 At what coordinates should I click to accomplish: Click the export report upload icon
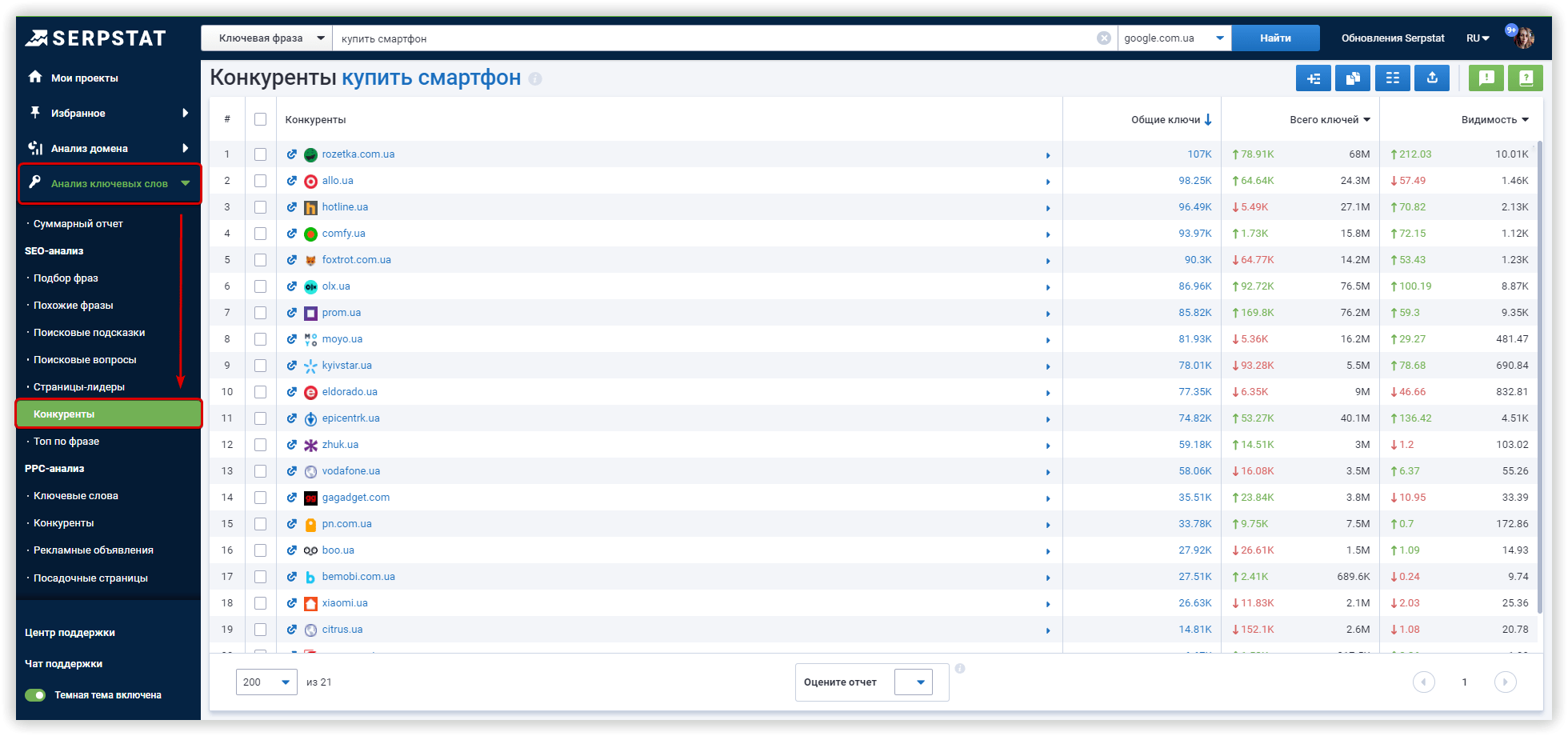coord(1432,78)
